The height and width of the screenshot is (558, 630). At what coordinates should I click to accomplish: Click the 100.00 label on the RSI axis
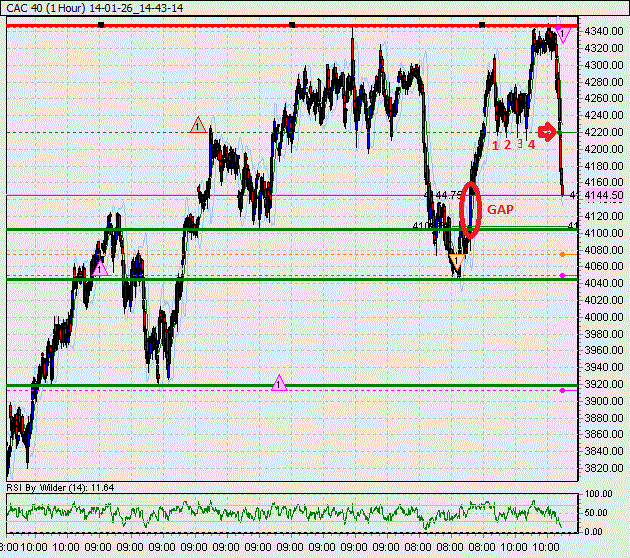coord(598,493)
